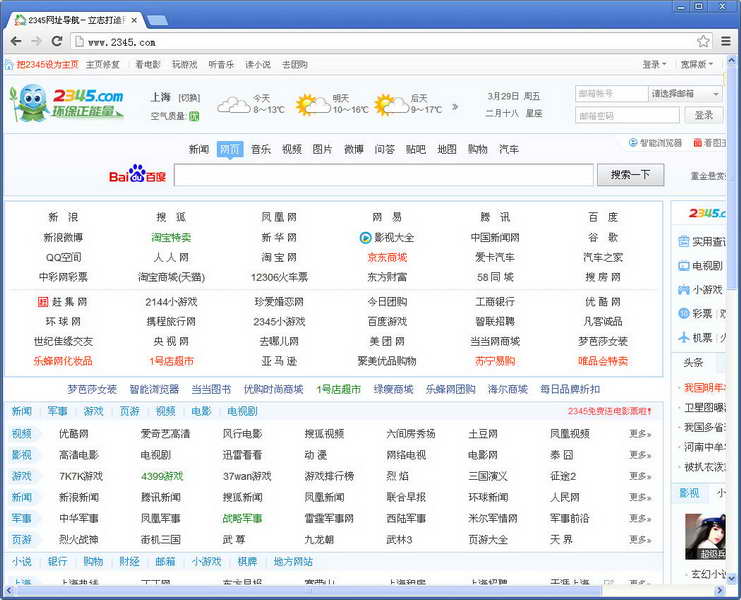The height and width of the screenshot is (600, 741).
Task: Bookmark this page with the star icon
Action: pyautogui.click(x=703, y=41)
